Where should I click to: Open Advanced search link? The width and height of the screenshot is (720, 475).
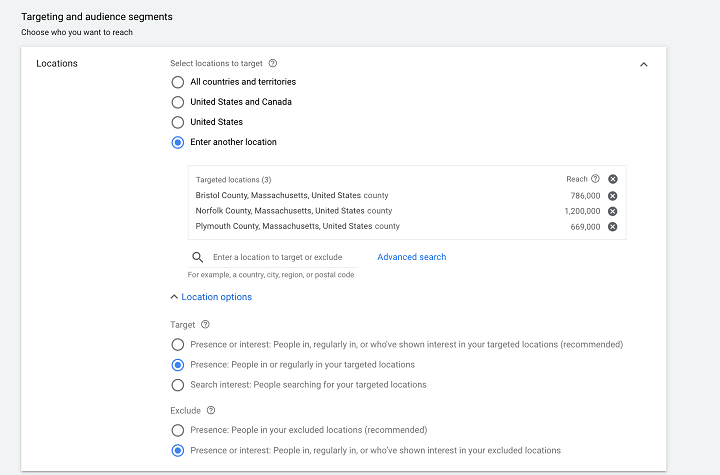point(412,257)
